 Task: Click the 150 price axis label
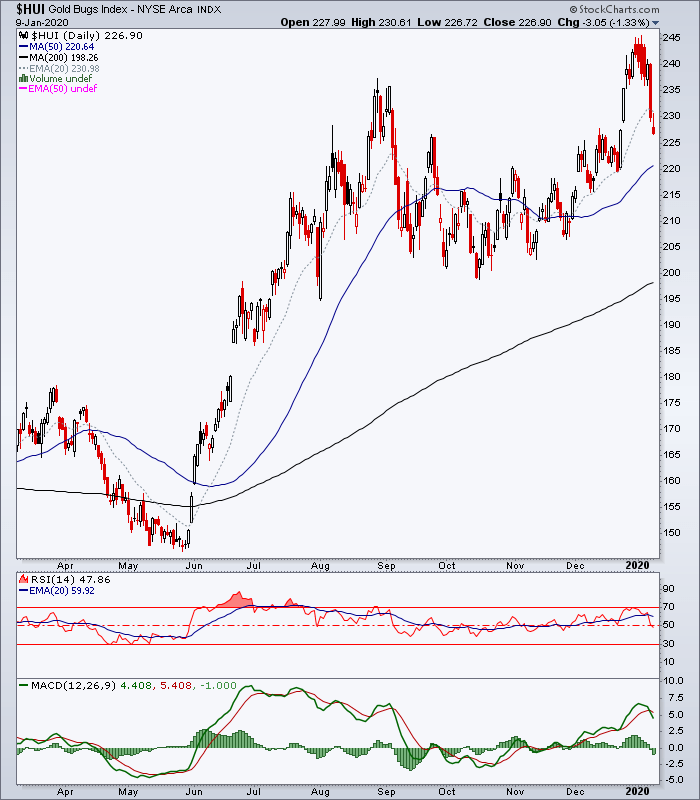click(671, 532)
